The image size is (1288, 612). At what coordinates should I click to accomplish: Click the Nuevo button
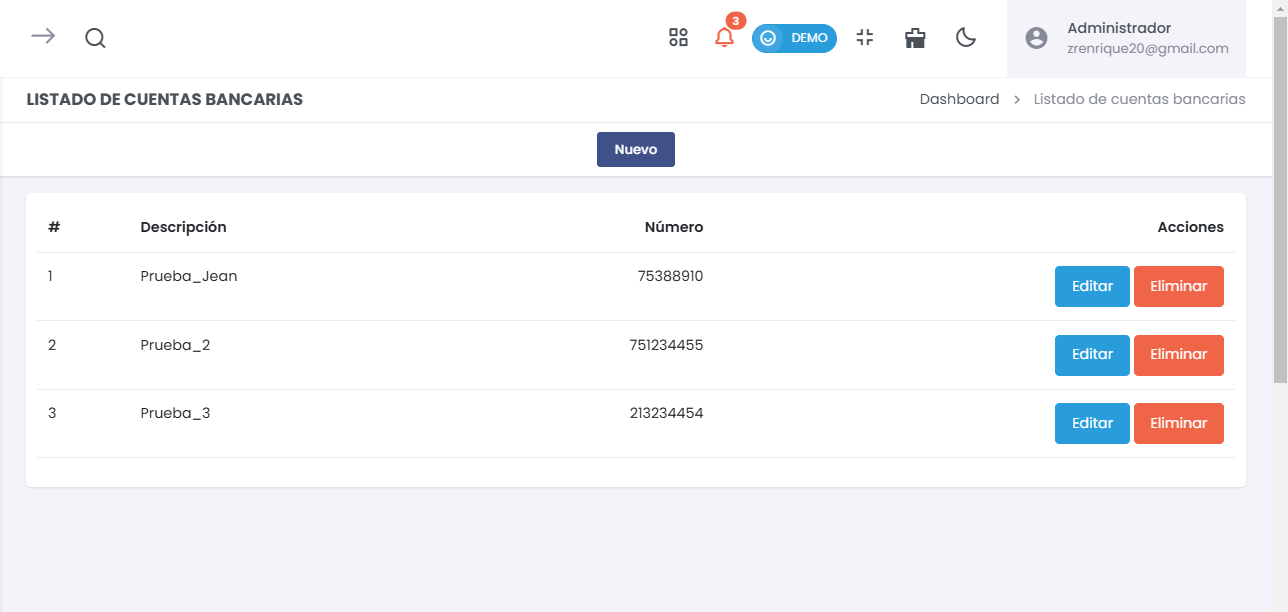click(x=636, y=149)
